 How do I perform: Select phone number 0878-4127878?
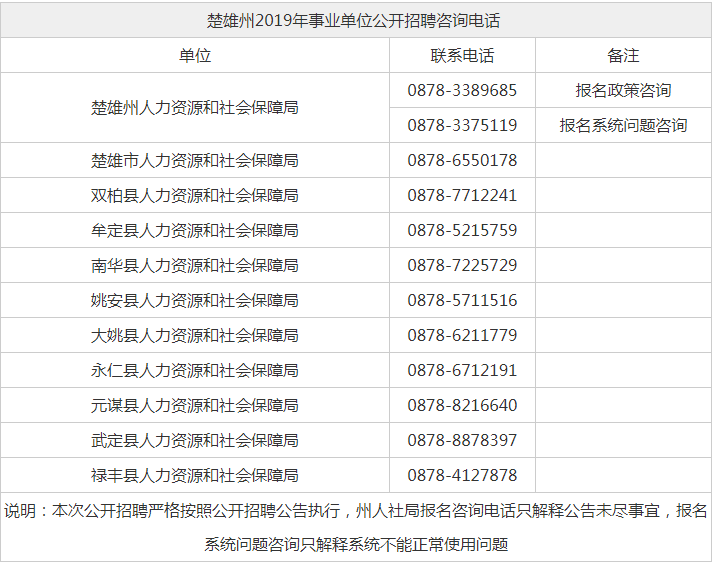[462, 475]
